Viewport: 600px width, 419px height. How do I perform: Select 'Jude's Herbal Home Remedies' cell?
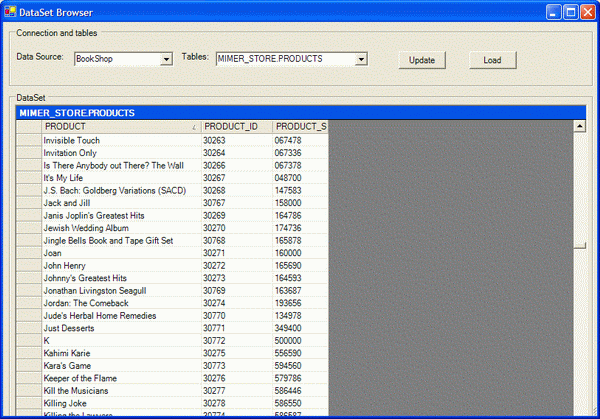click(121, 316)
